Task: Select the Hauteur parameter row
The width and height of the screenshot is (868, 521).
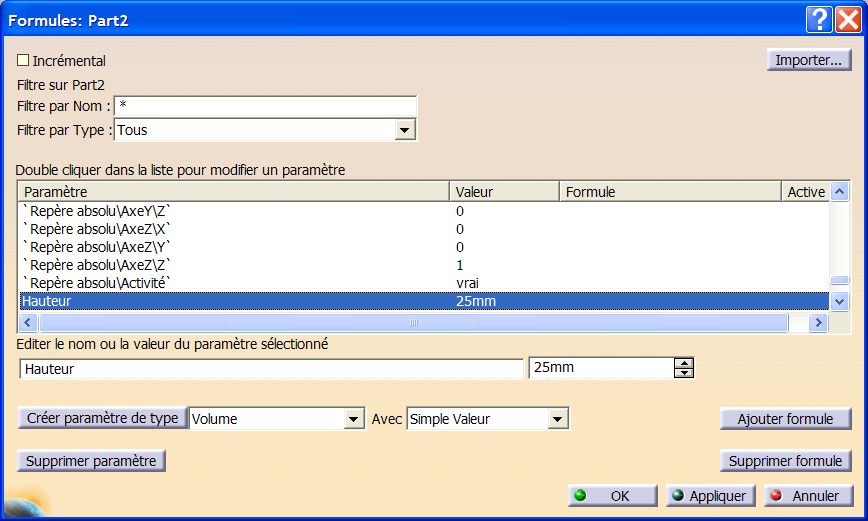Action: [x=424, y=301]
